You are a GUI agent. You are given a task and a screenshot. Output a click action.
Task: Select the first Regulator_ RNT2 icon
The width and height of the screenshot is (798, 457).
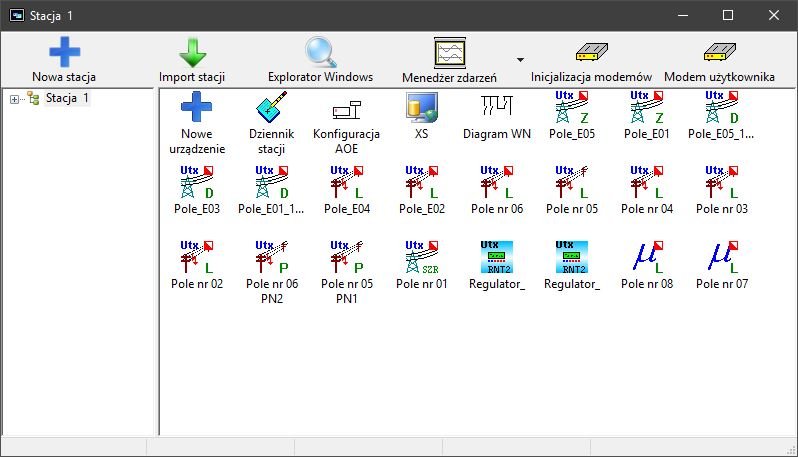497,258
